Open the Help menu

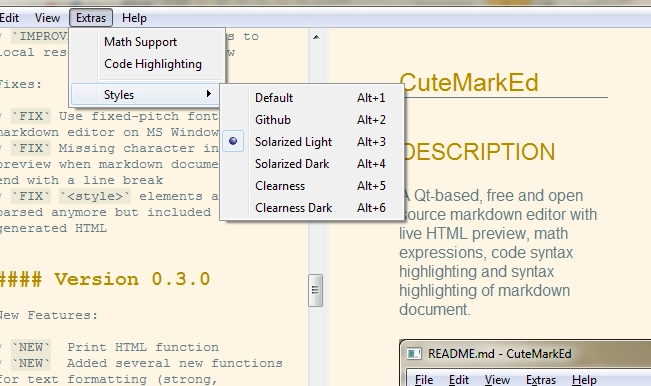134,18
